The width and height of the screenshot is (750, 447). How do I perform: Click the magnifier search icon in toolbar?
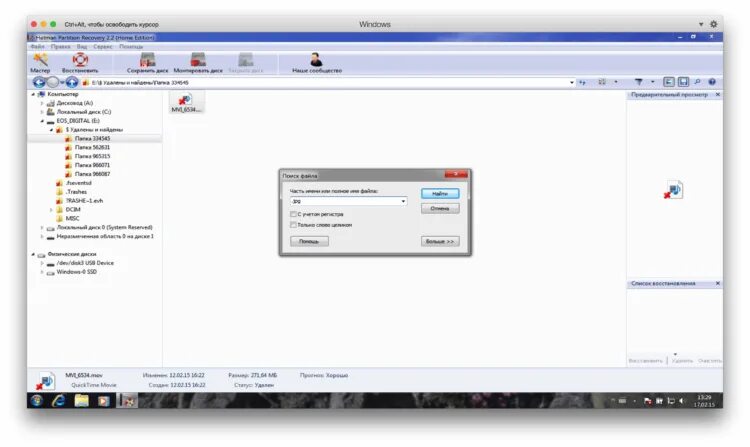(698, 82)
